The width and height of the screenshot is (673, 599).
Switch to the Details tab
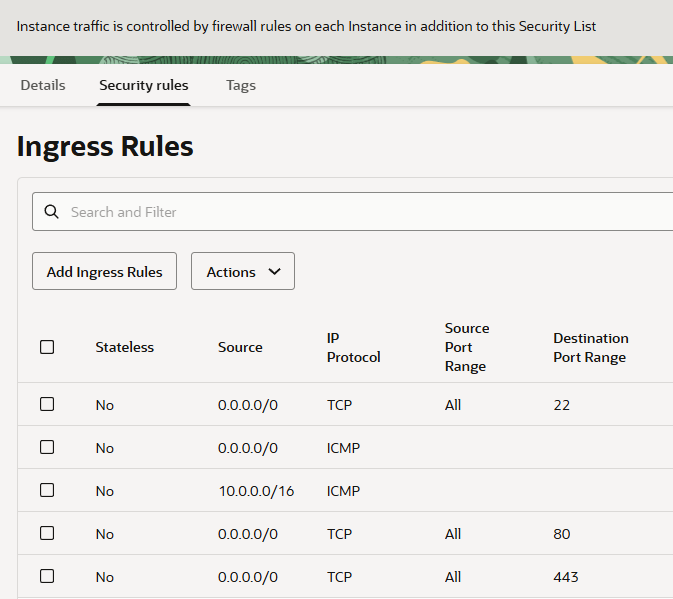click(x=43, y=85)
